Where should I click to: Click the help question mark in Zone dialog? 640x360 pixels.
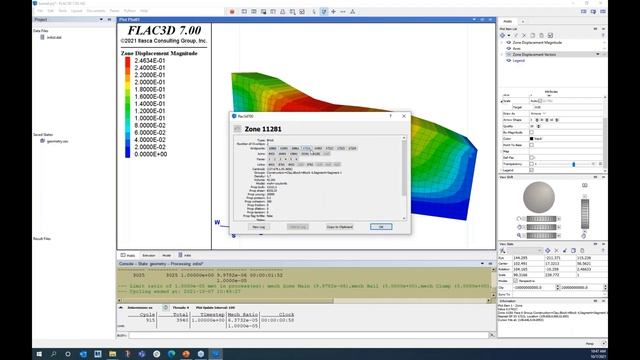click(391, 116)
